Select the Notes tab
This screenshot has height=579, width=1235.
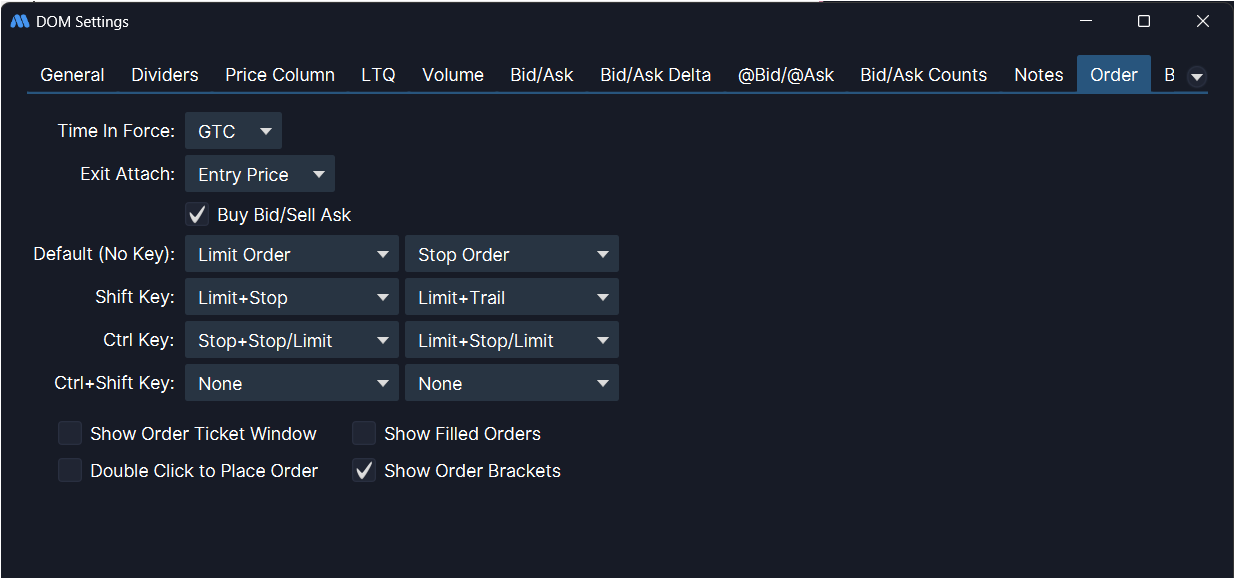[x=1038, y=75]
